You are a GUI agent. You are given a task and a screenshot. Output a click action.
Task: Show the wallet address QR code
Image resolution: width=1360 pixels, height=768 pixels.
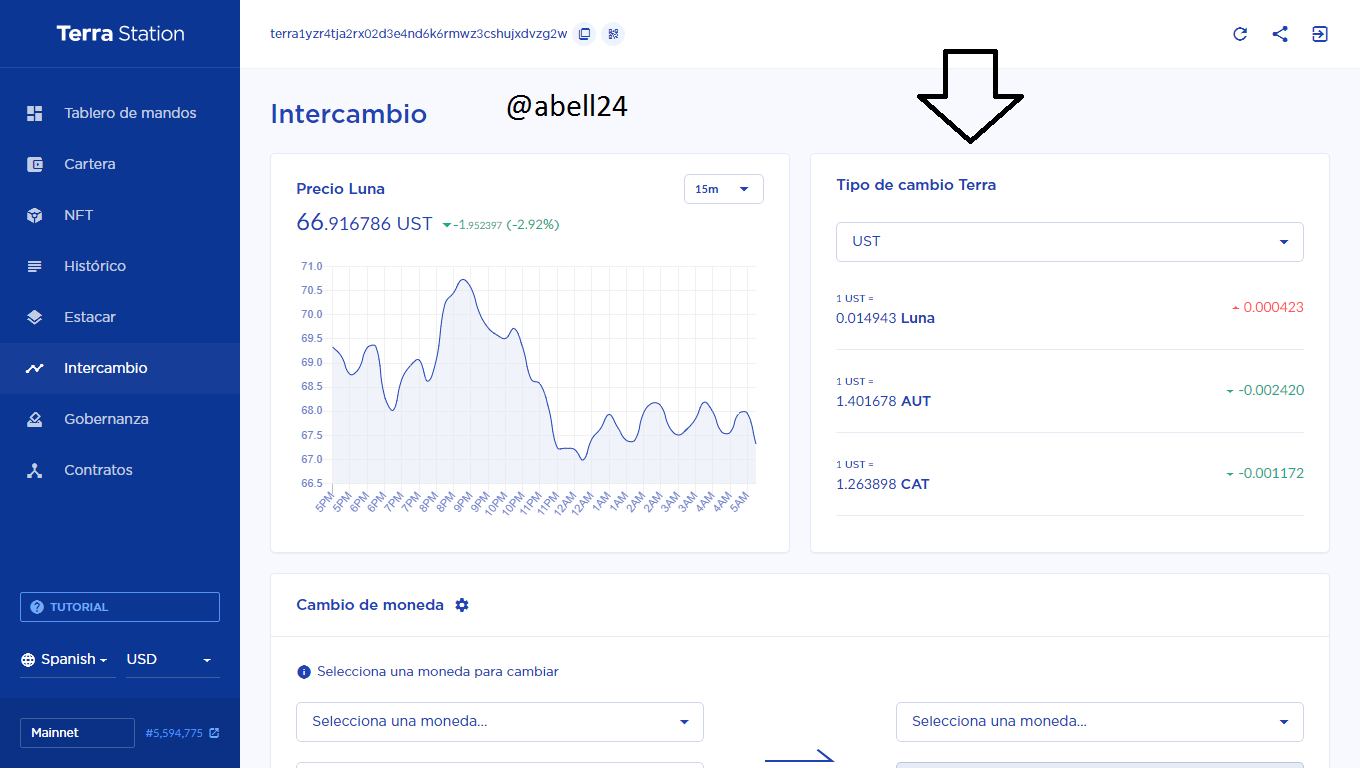coord(614,34)
